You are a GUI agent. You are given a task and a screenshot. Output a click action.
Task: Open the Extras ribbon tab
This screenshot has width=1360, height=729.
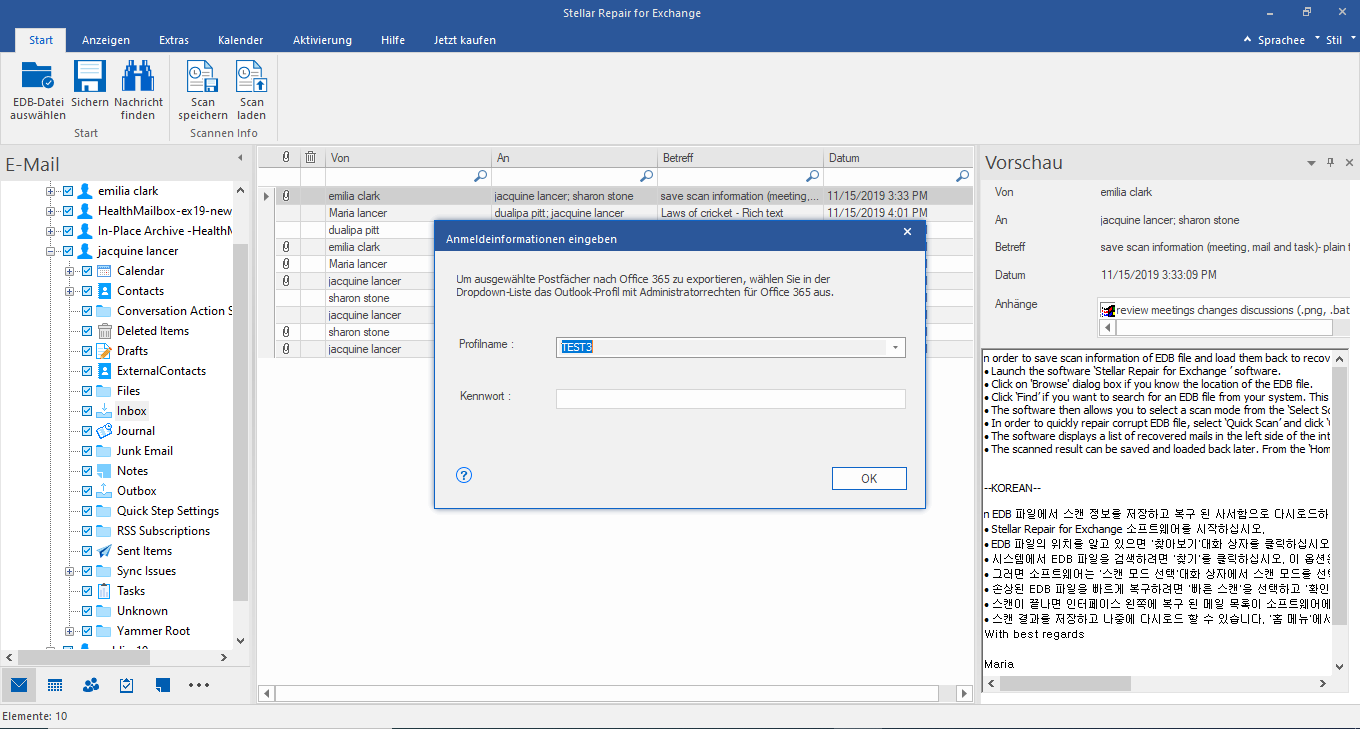[x=174, y=40]
